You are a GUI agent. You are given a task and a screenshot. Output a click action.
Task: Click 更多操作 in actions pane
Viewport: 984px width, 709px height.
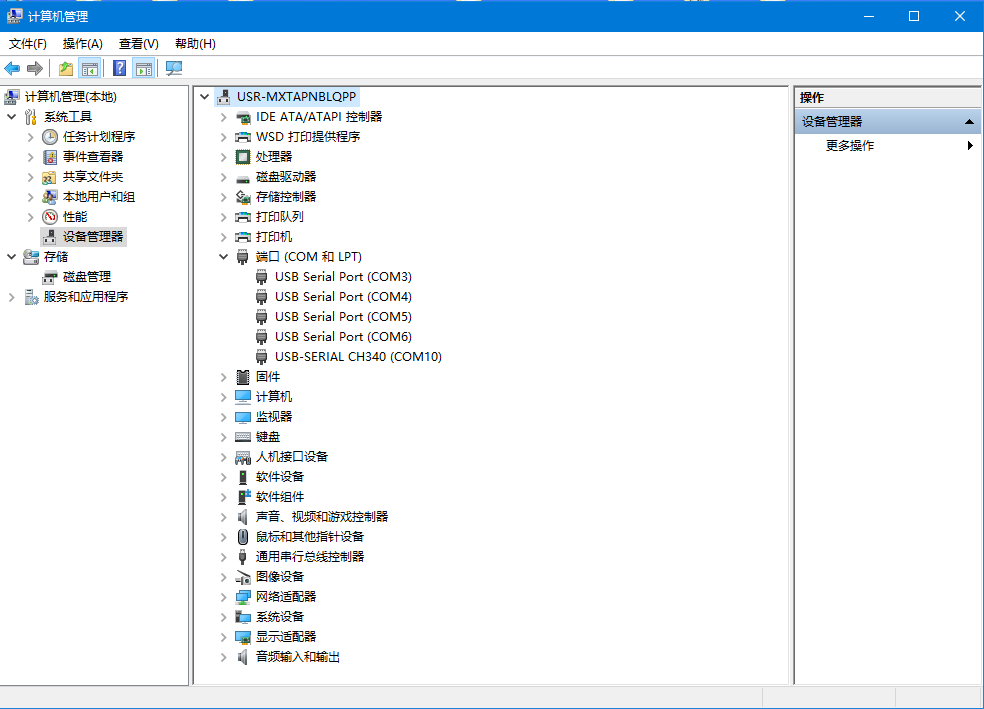[x=850, y=146]
